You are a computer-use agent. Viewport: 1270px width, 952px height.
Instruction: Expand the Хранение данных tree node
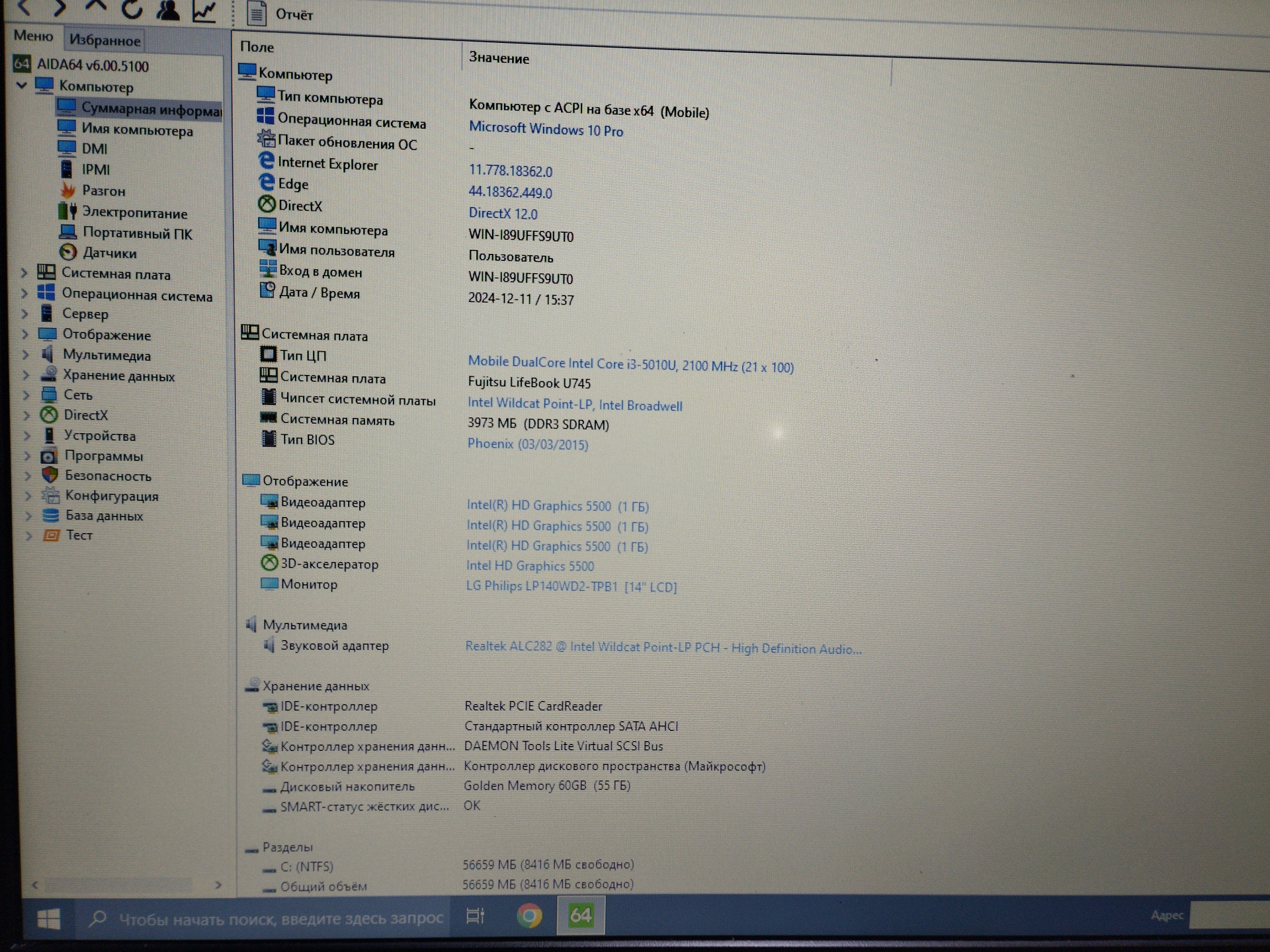point(26,375)
